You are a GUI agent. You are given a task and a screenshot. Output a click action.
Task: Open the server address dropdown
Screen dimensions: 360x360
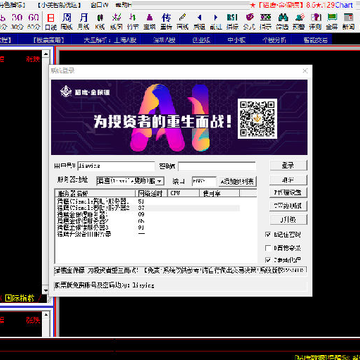(x=160, y=181)
